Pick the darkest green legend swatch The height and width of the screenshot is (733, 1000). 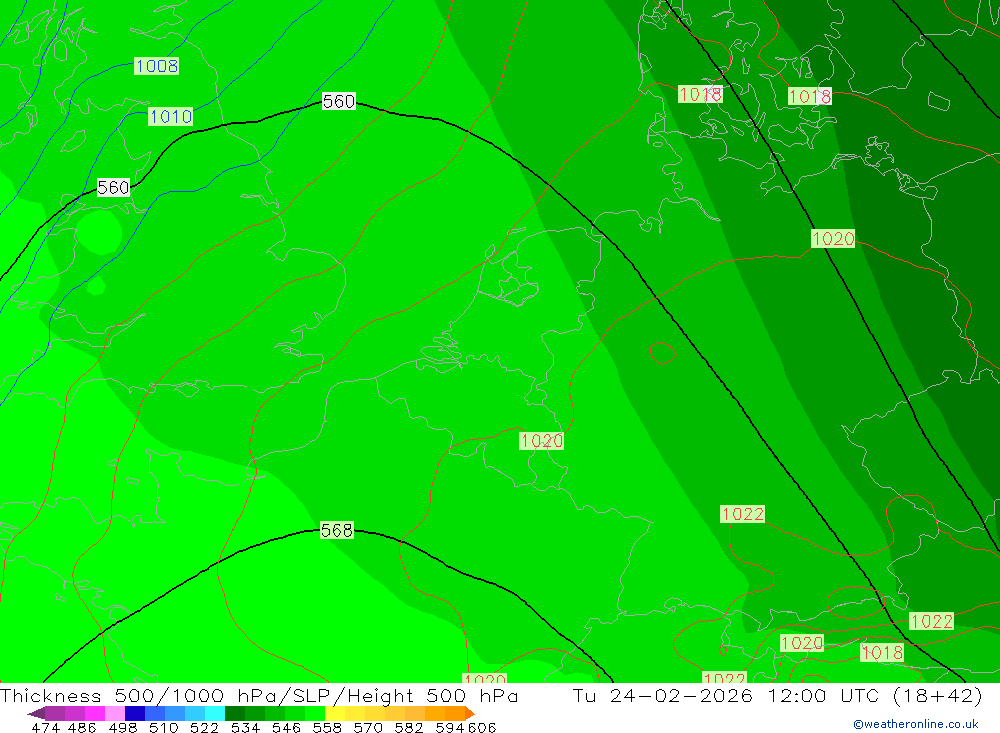pyautogui.click(x=235, y=713)
